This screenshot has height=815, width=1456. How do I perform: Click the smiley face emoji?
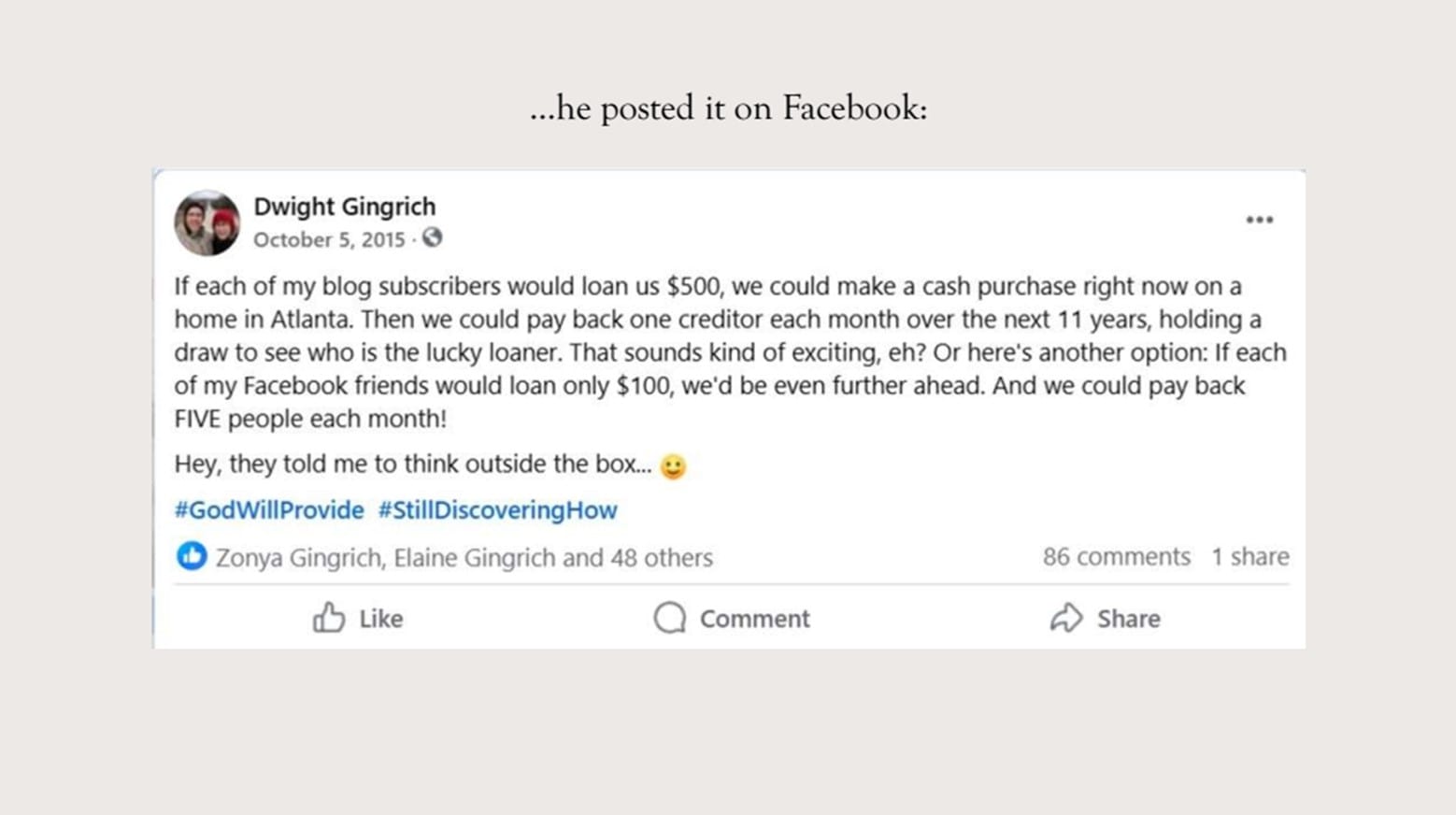tap(673, 466)
